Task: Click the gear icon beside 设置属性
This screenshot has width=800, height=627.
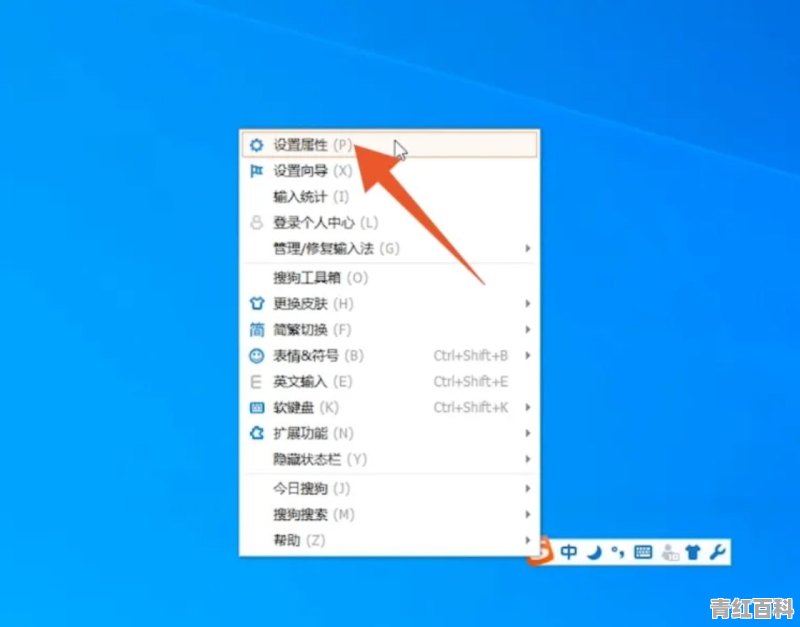Action: coord(257,145)
